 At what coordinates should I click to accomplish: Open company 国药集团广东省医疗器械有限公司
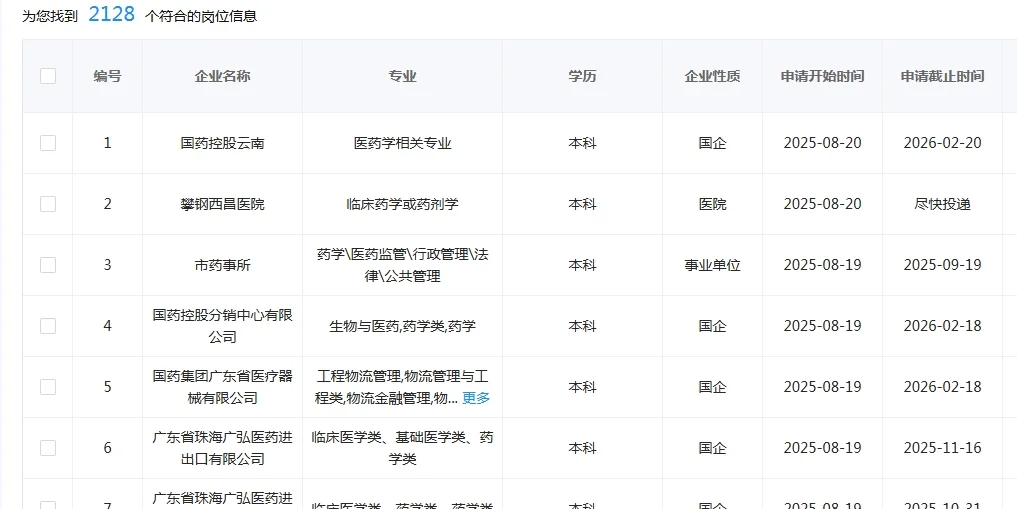point(222,386)
